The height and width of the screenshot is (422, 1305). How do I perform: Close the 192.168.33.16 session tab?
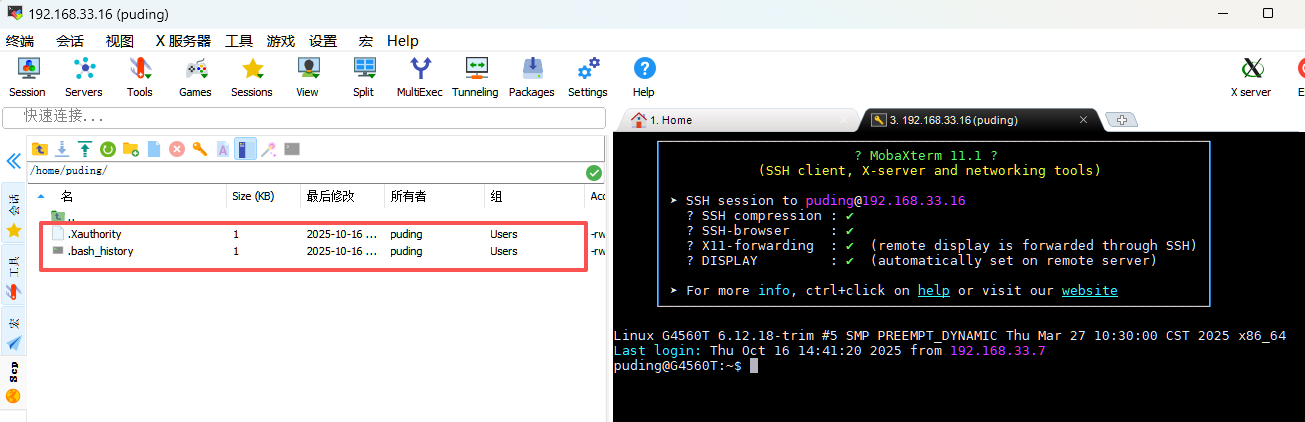(1083, 120)
